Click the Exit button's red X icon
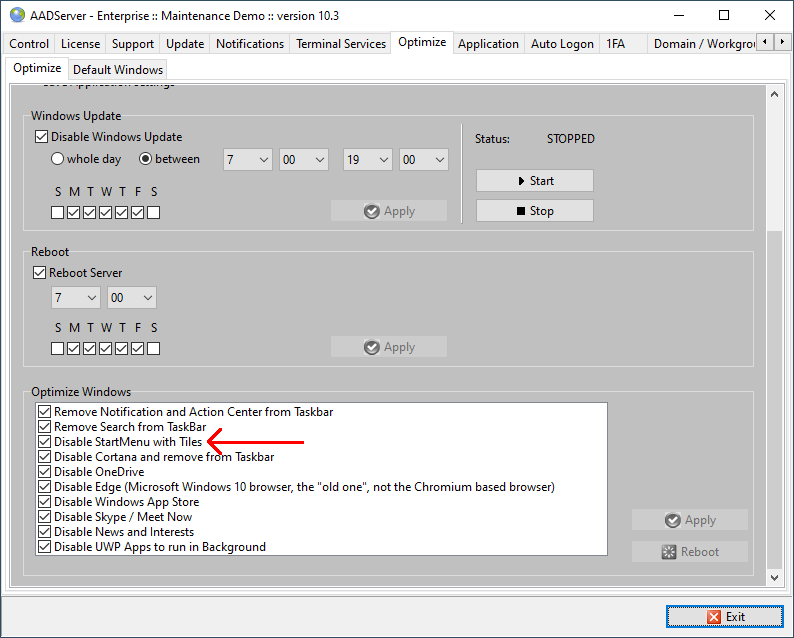This screenshot has height=638, width=794. (x=714, y=617)
